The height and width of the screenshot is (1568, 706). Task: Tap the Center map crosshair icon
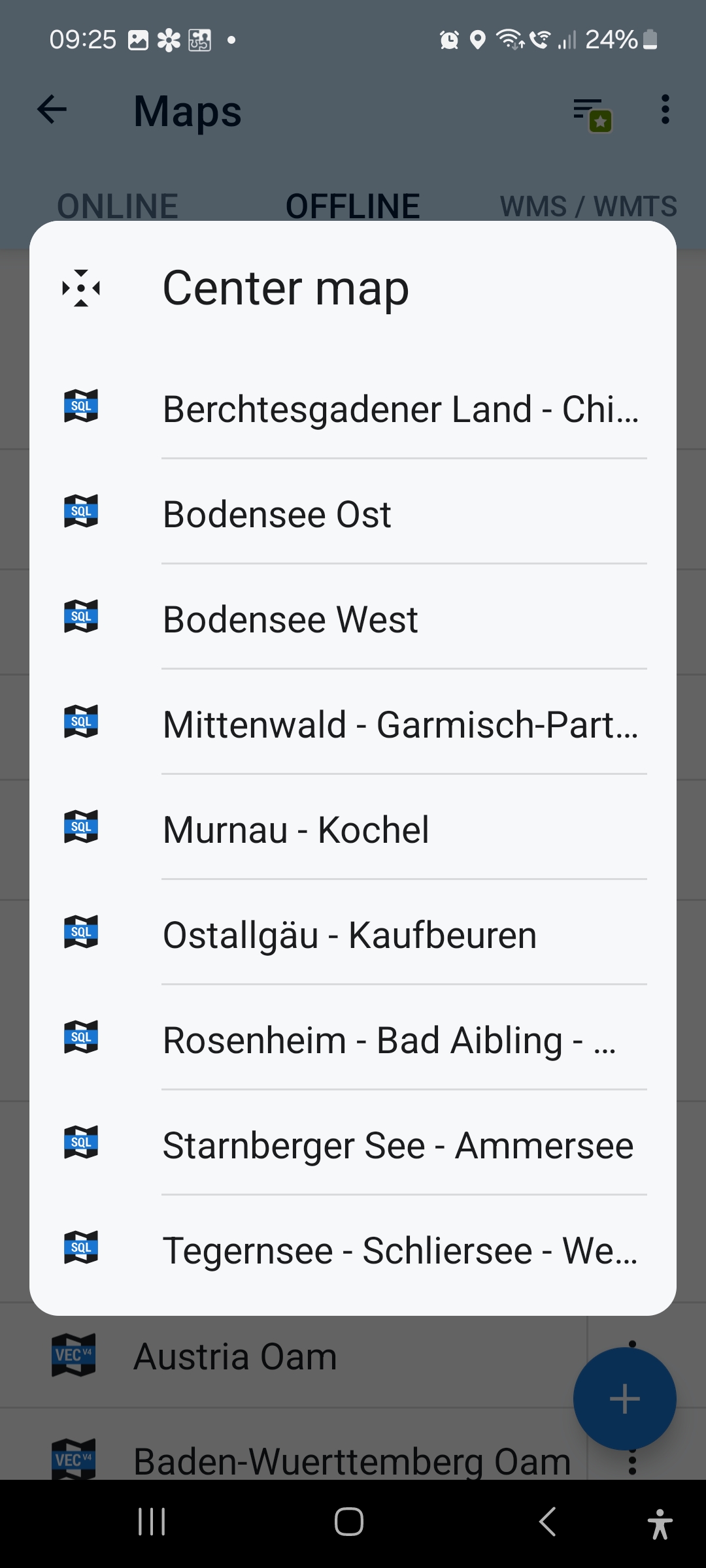81,288
